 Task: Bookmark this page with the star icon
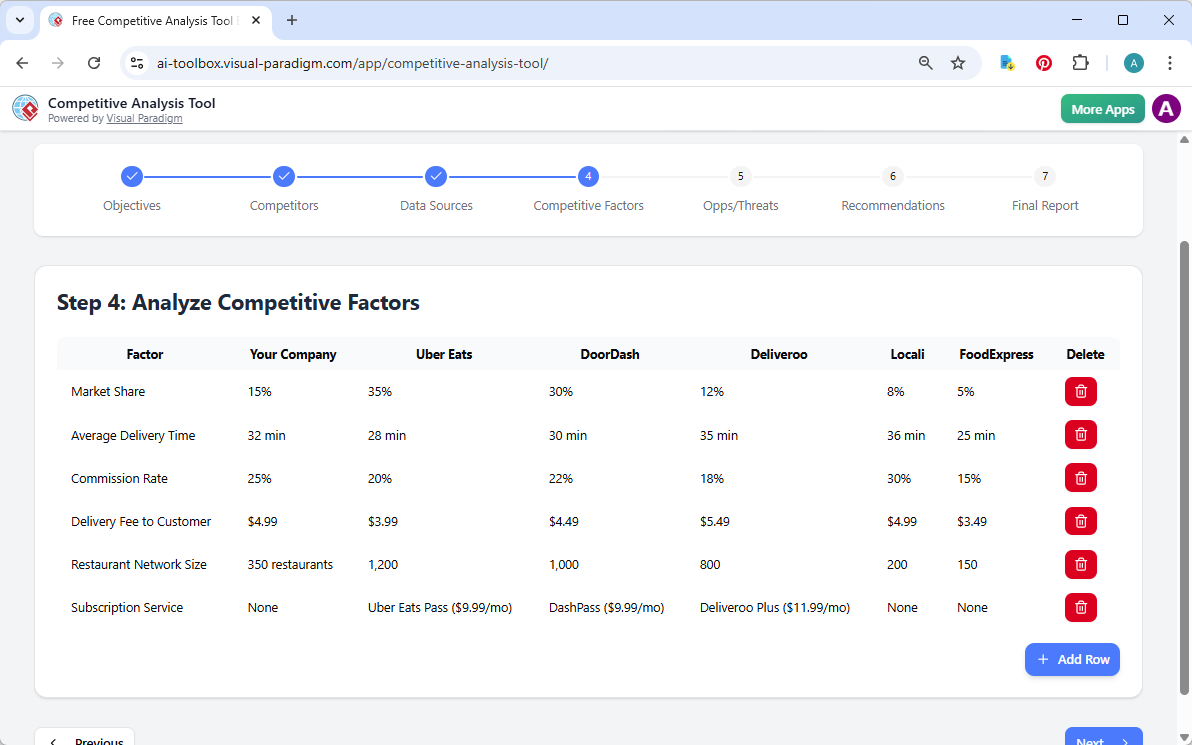[x=958, y=62]
